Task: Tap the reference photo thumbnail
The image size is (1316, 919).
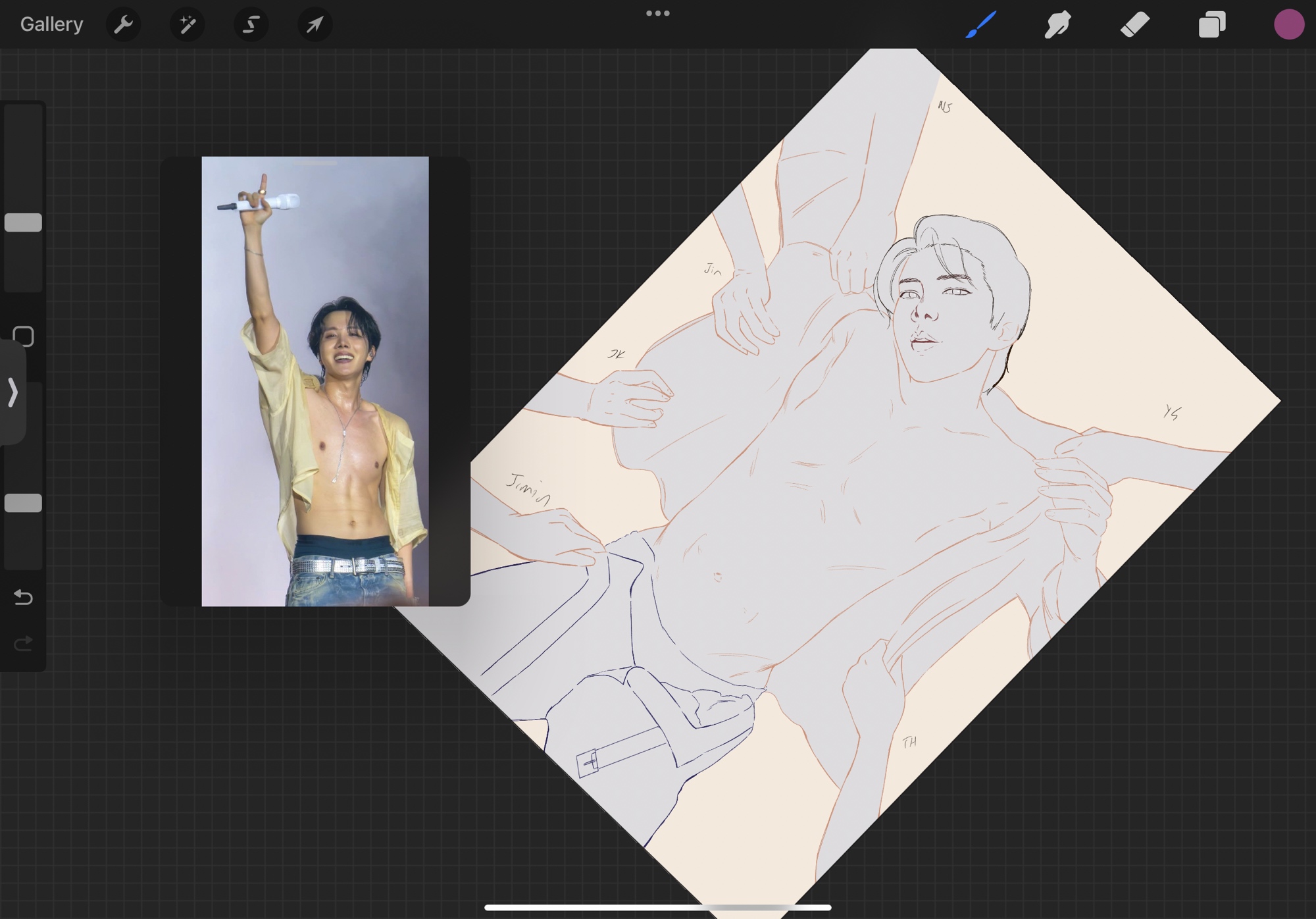Action: (x=315, y=381)
